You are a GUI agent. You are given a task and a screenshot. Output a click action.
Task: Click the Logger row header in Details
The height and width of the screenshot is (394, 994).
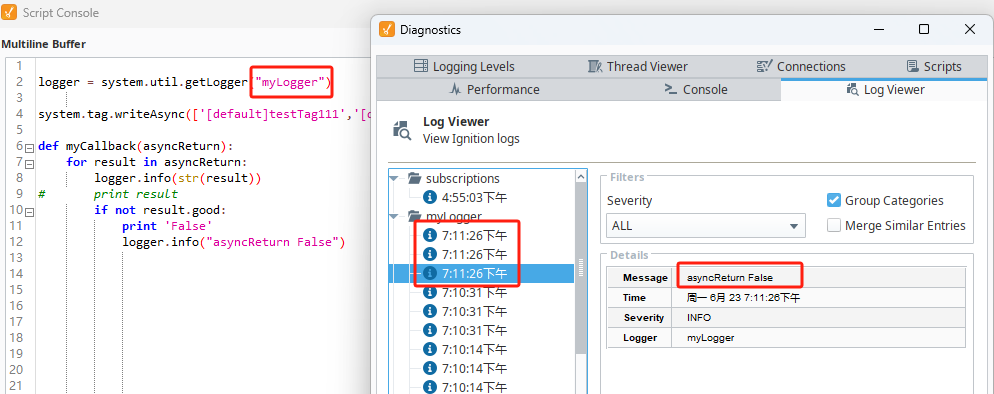pyautogui.click(x=640, y=338)
